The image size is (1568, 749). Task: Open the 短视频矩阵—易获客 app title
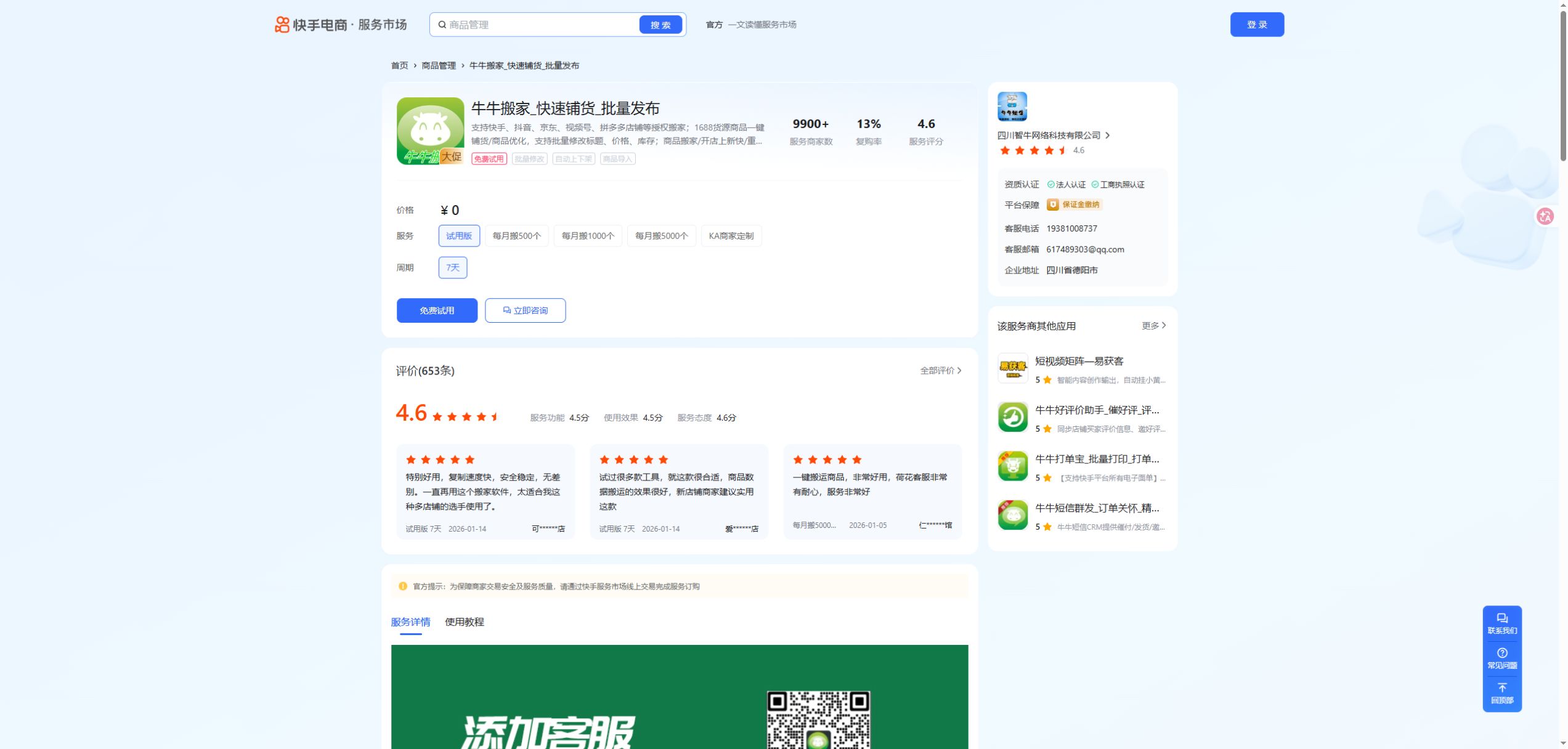click(x=1079, y=362)
